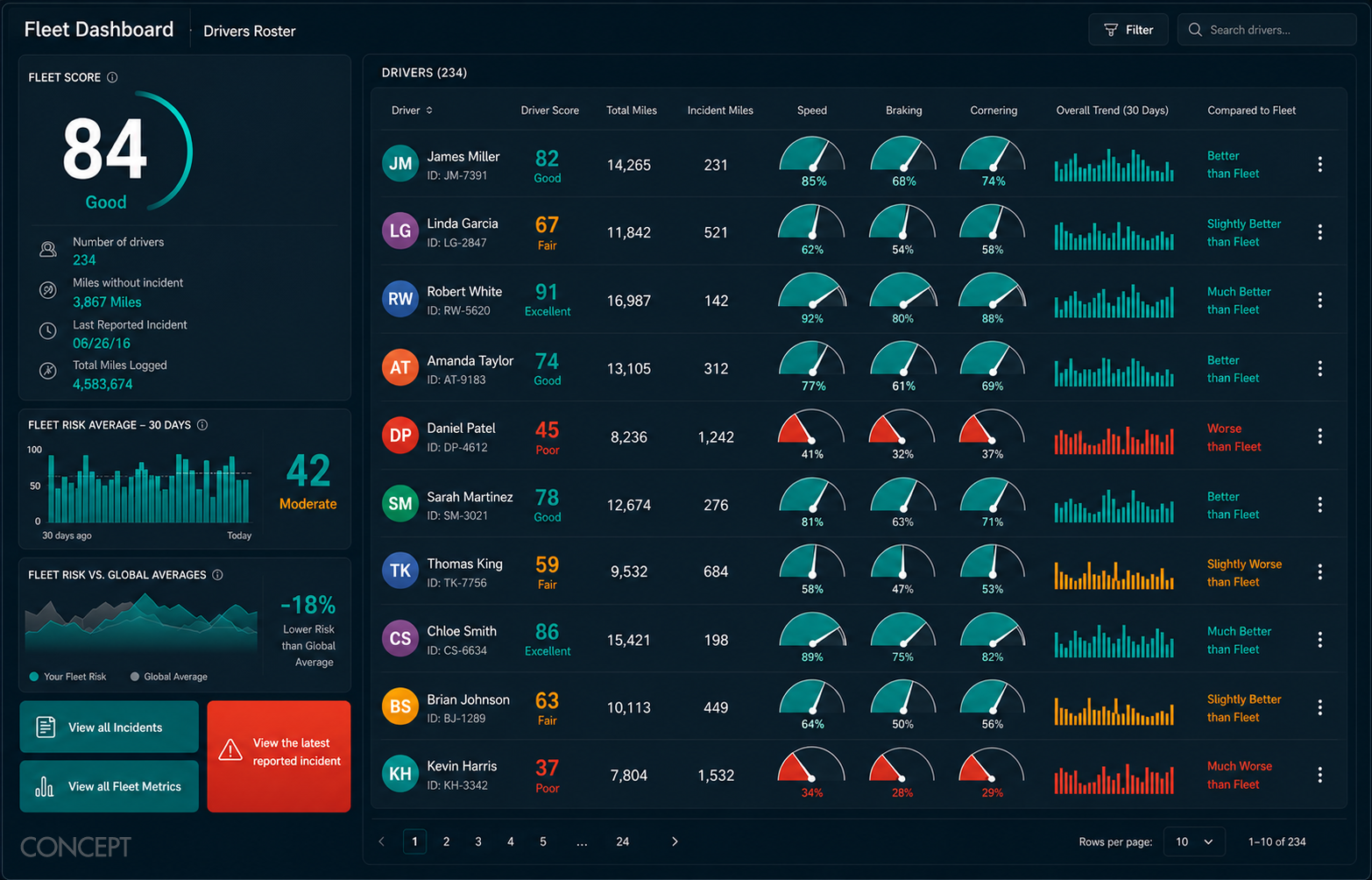Open the Robert White row options menu
Viewport: 1372px width, 880px height.
pyautogui.click(x=1319, y=300)
